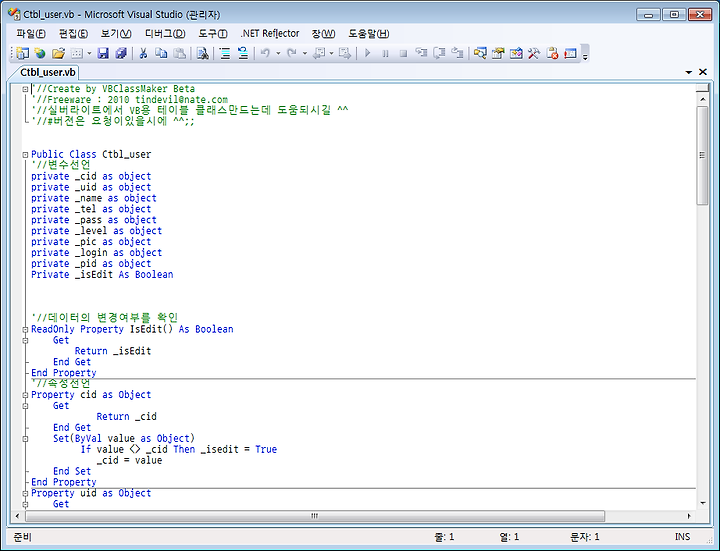This screenshot has width=720, height=551.
Task: Open the Object Browser icon
Action: click(x=516, y=53)
